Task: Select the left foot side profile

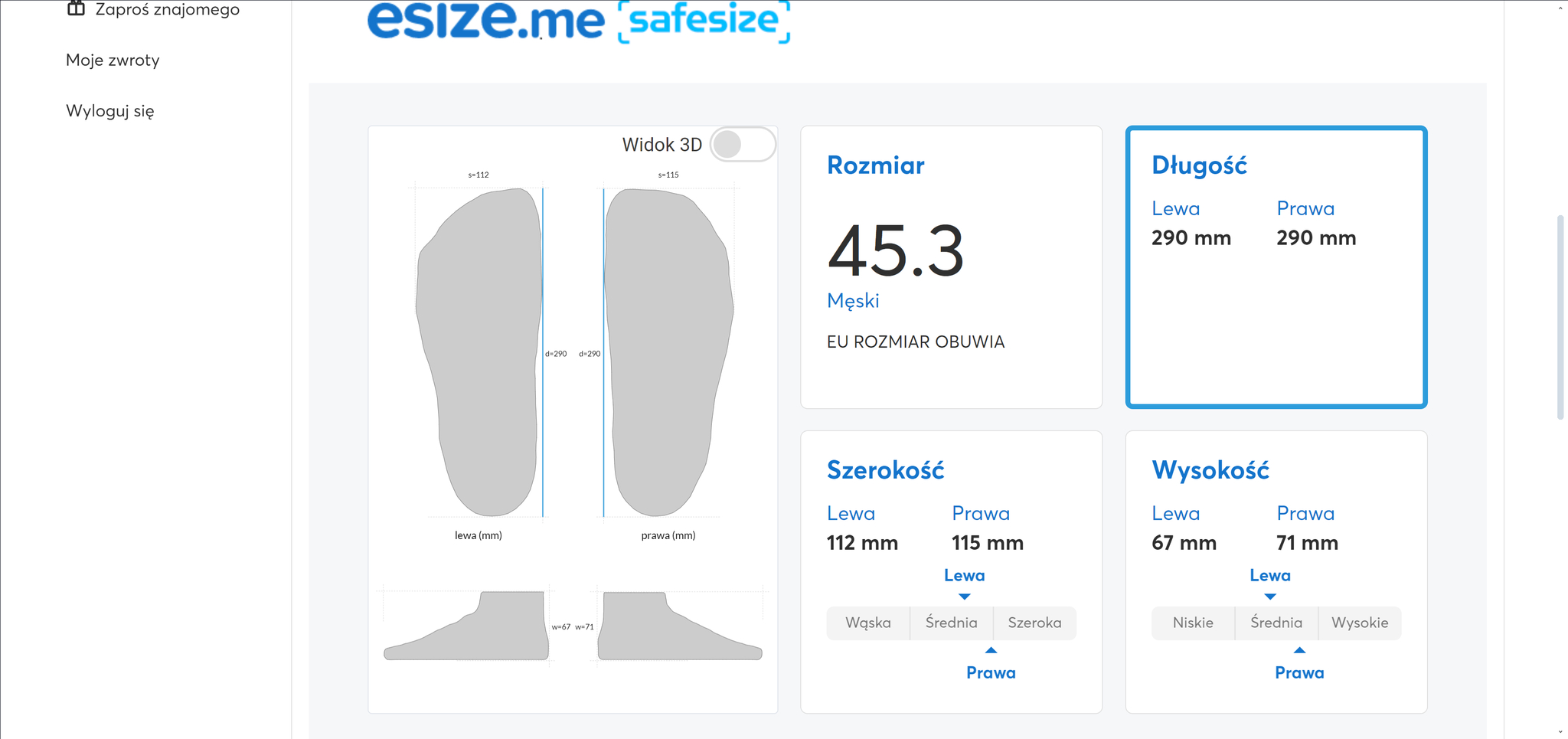Action: (467, 626)
